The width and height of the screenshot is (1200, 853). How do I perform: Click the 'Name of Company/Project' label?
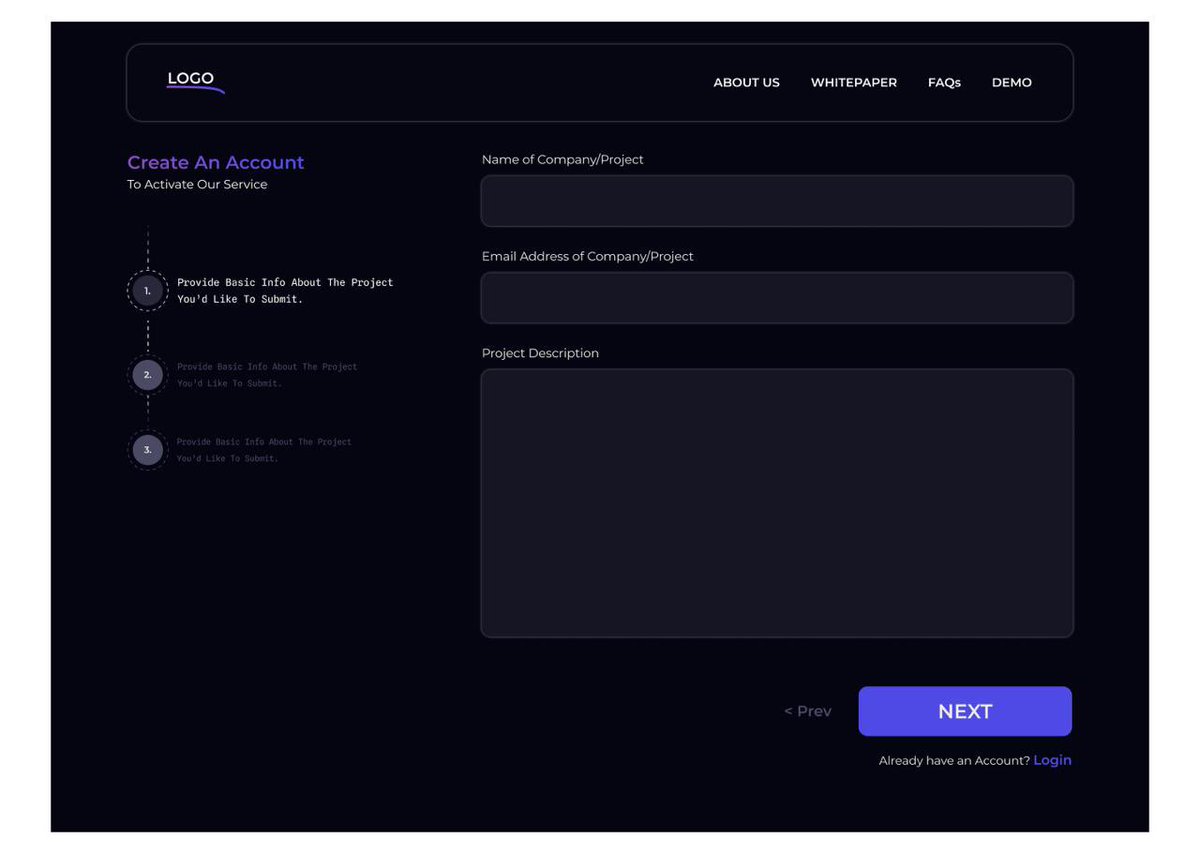tap(563, 160)
